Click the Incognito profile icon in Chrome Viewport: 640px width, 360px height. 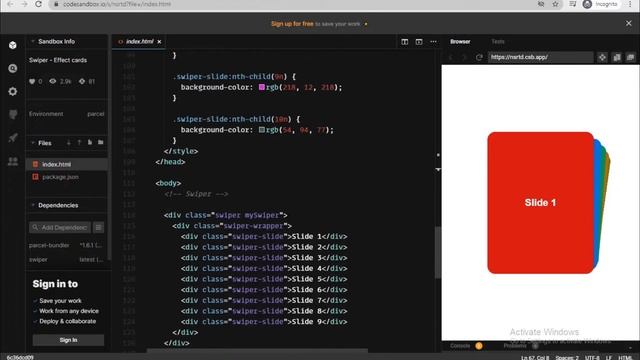click(x=587, y=4)
